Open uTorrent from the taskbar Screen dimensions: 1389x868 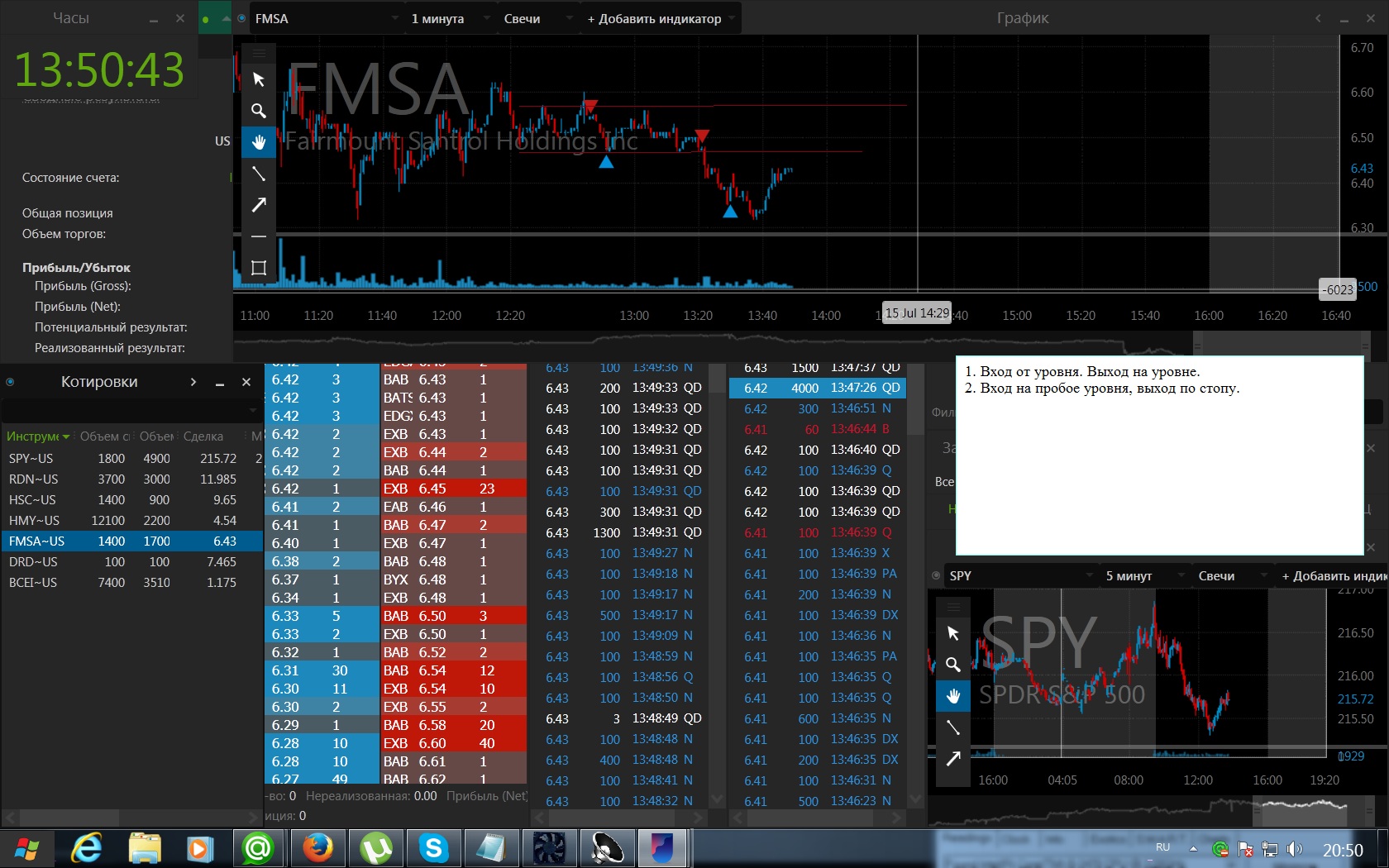(x=377, y=848)
